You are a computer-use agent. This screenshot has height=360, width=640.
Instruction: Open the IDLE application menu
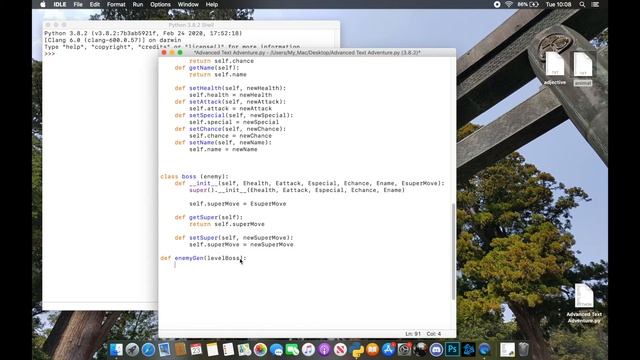tap(60, 4)
